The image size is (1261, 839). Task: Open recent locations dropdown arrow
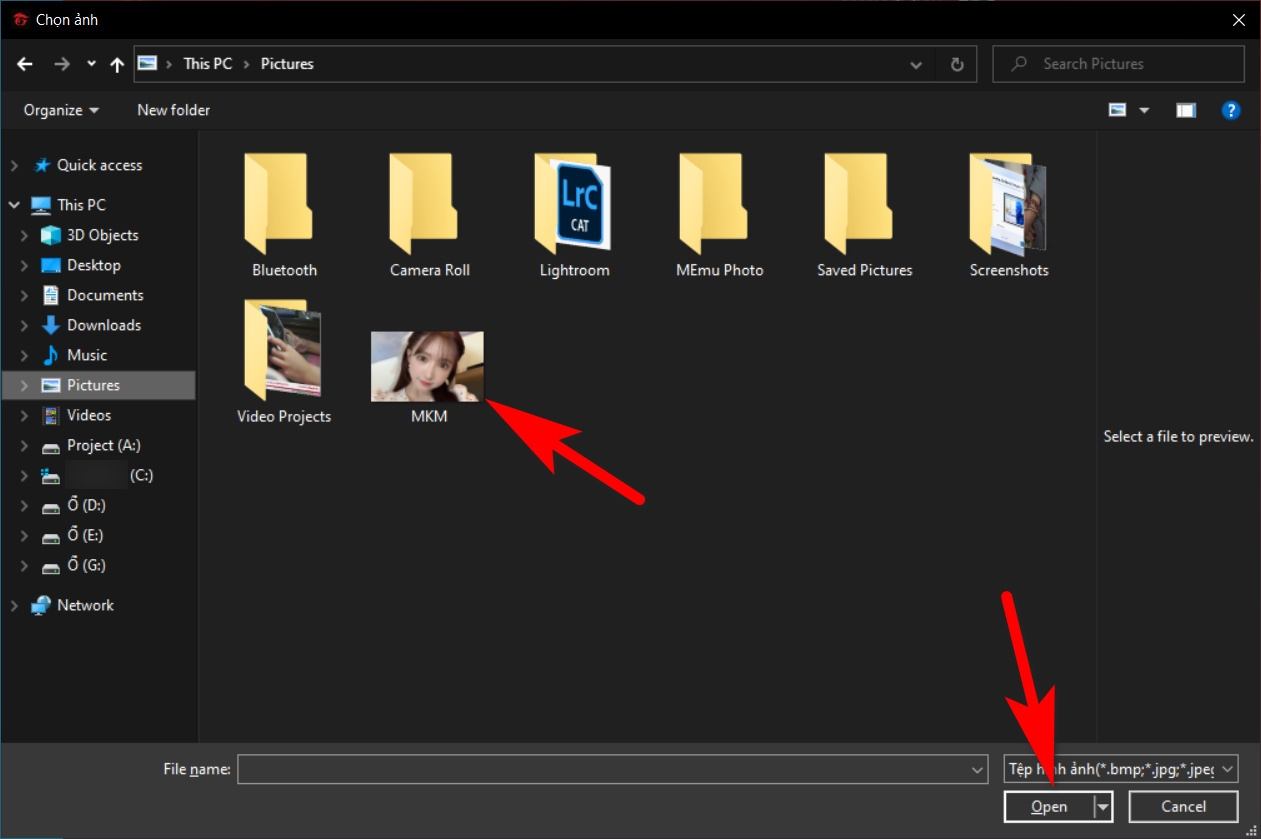pyautogui.click(x=91, y=64)
